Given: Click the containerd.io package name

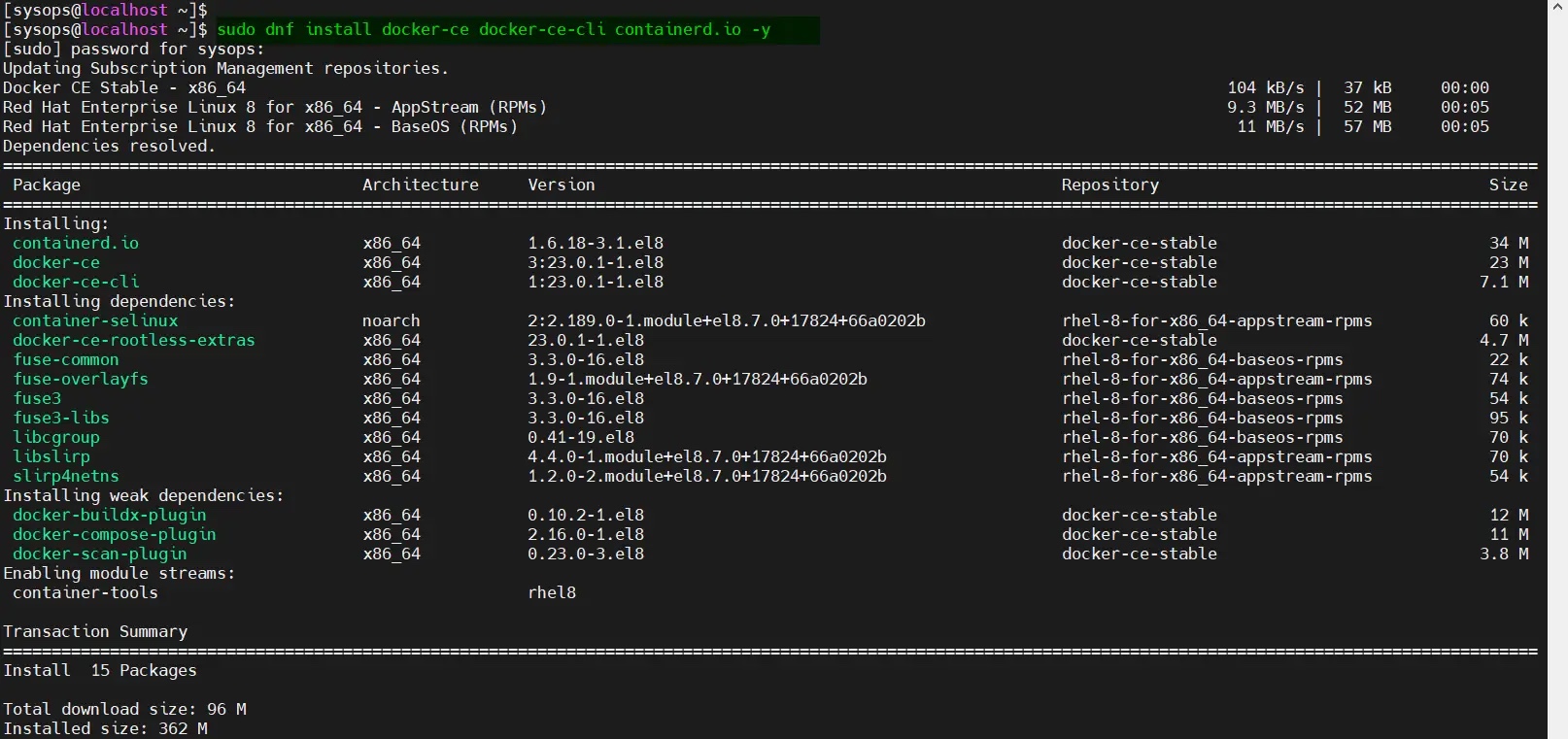Looking at the screenshot, I should tap(76, 243).
